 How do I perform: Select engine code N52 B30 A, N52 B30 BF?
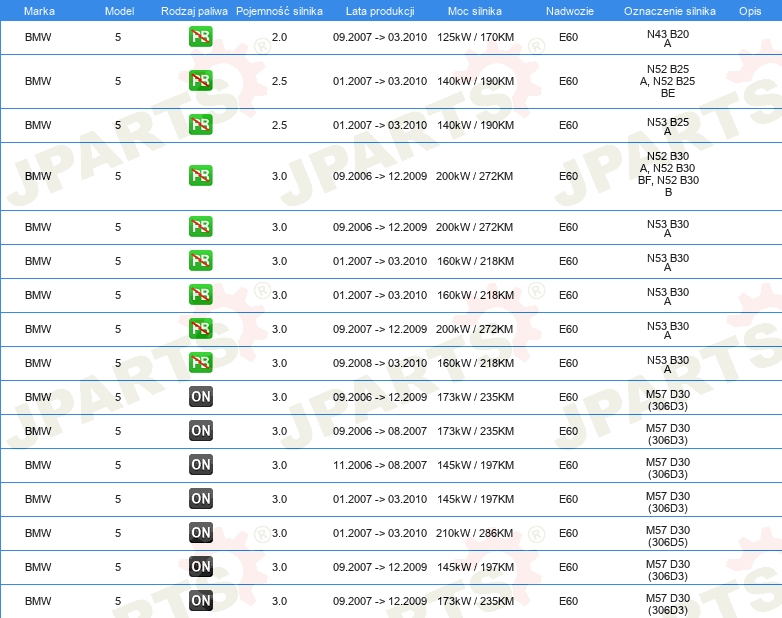coord(668,174)
